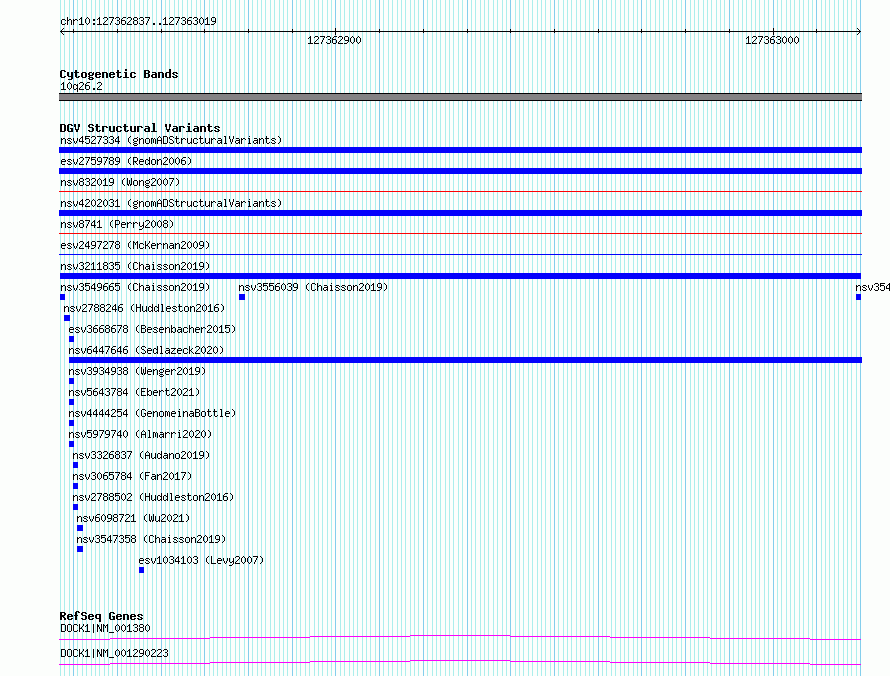
Task: Select nsv3547358 (Chaisson2019) label
Action: click(151, 539)
